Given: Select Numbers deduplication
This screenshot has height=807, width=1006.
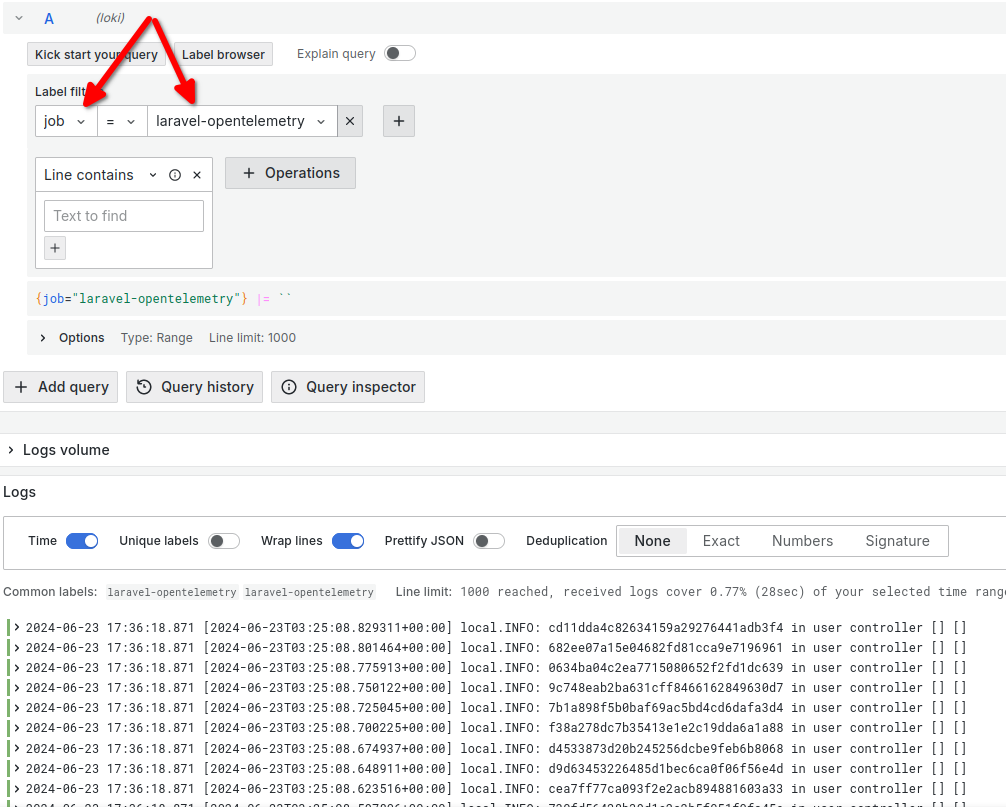Looking at the screenshot, I should (x=803, y=541).
